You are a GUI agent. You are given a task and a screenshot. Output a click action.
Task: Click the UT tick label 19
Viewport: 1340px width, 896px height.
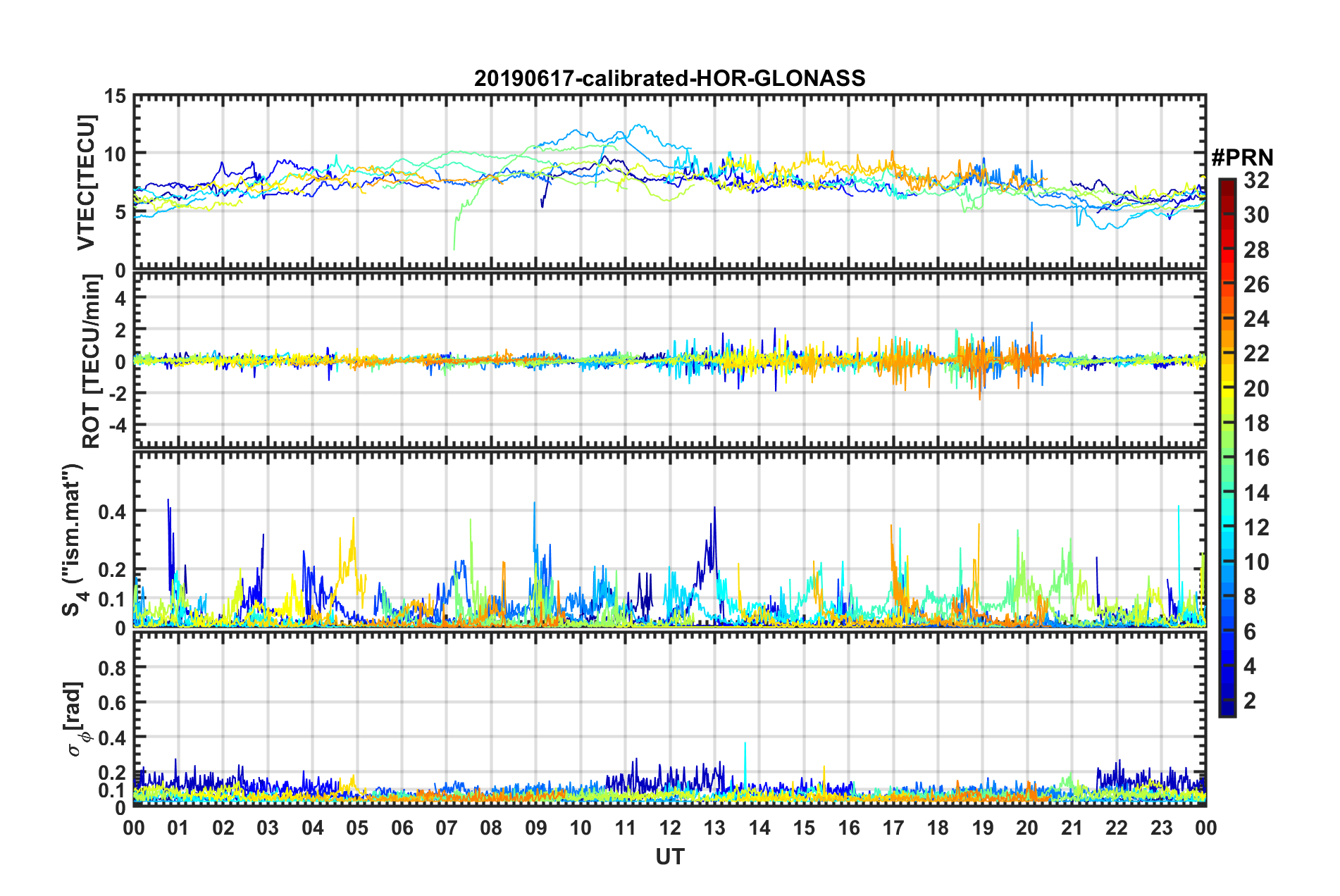[983, 828]
